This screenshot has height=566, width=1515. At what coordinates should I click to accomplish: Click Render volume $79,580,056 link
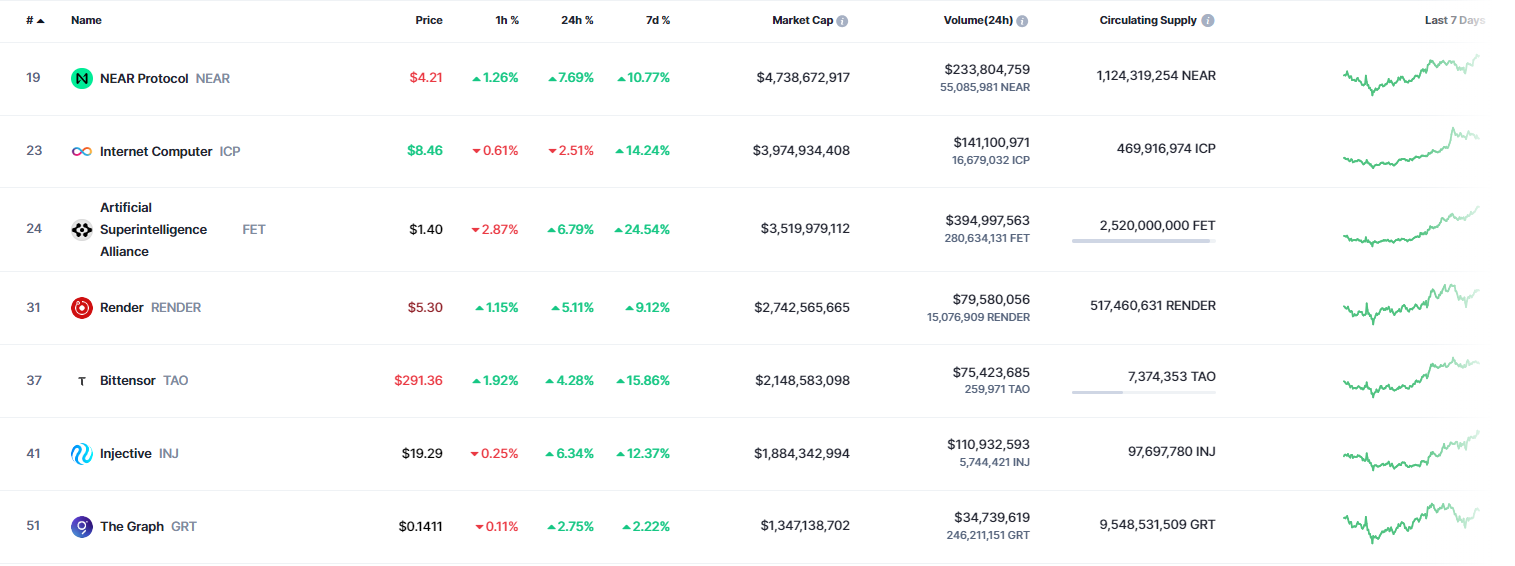pos(991,298)
